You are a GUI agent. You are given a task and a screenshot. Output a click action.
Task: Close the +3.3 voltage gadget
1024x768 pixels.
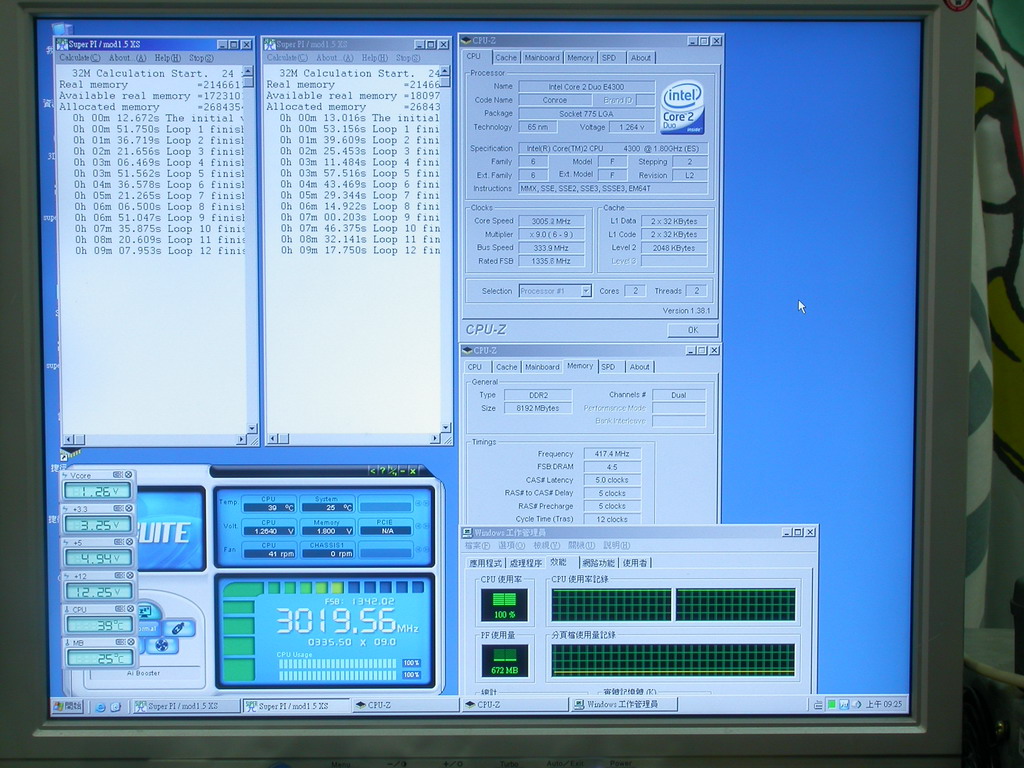click(129, 508)
